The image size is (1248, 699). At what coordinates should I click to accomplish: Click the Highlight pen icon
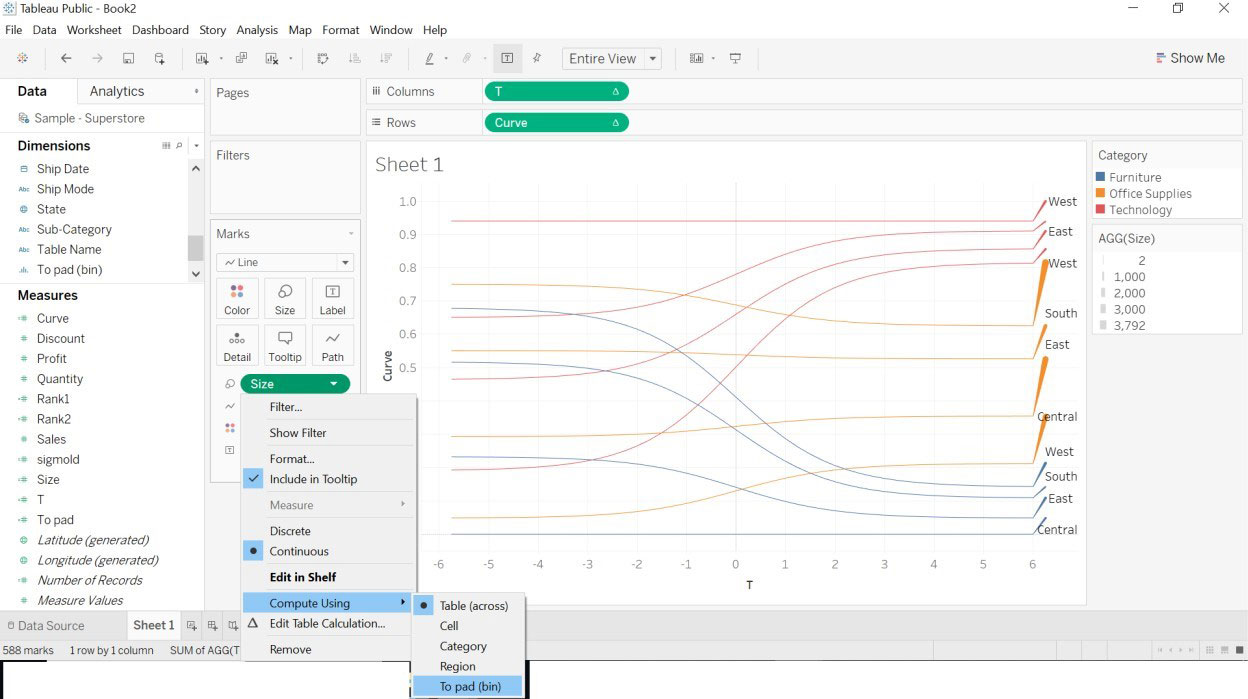click(430, 58)
